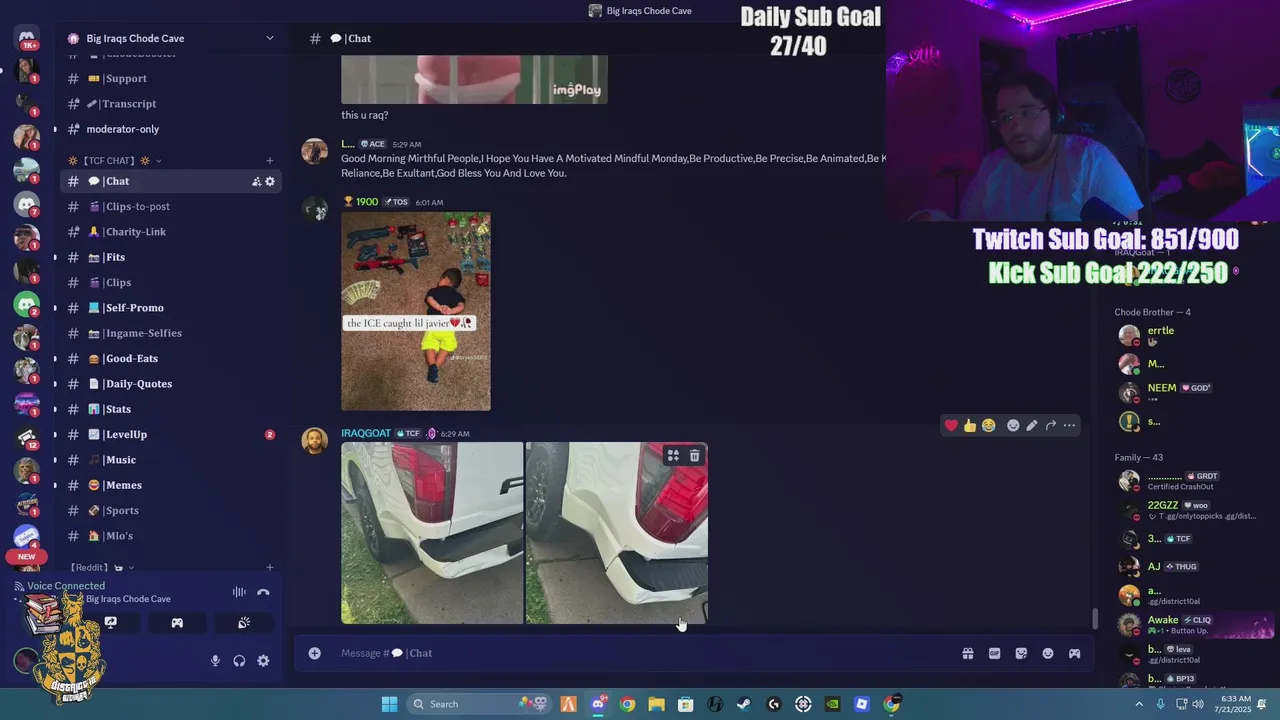
Task: Click the Forward message arrow icon
Action: (x=1051, y=426)
